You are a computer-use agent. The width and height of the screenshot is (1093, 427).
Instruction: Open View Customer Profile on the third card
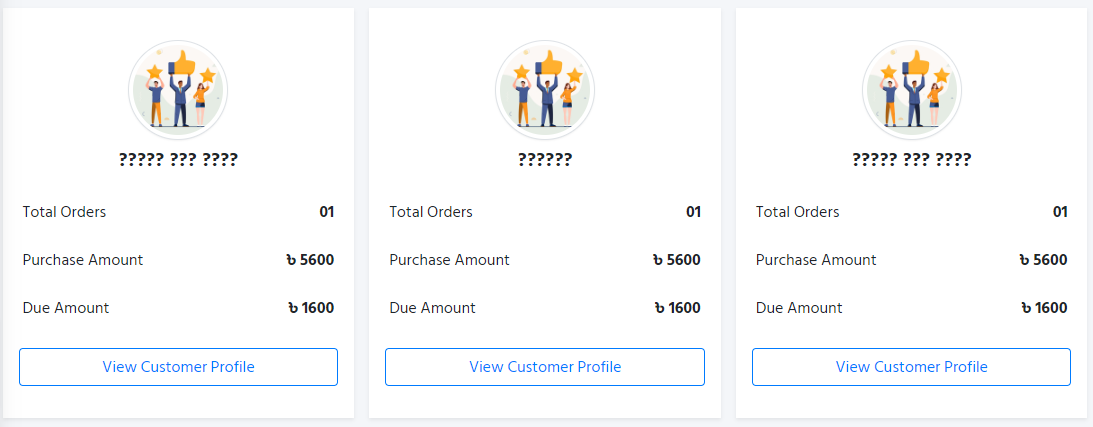[911, 367]
